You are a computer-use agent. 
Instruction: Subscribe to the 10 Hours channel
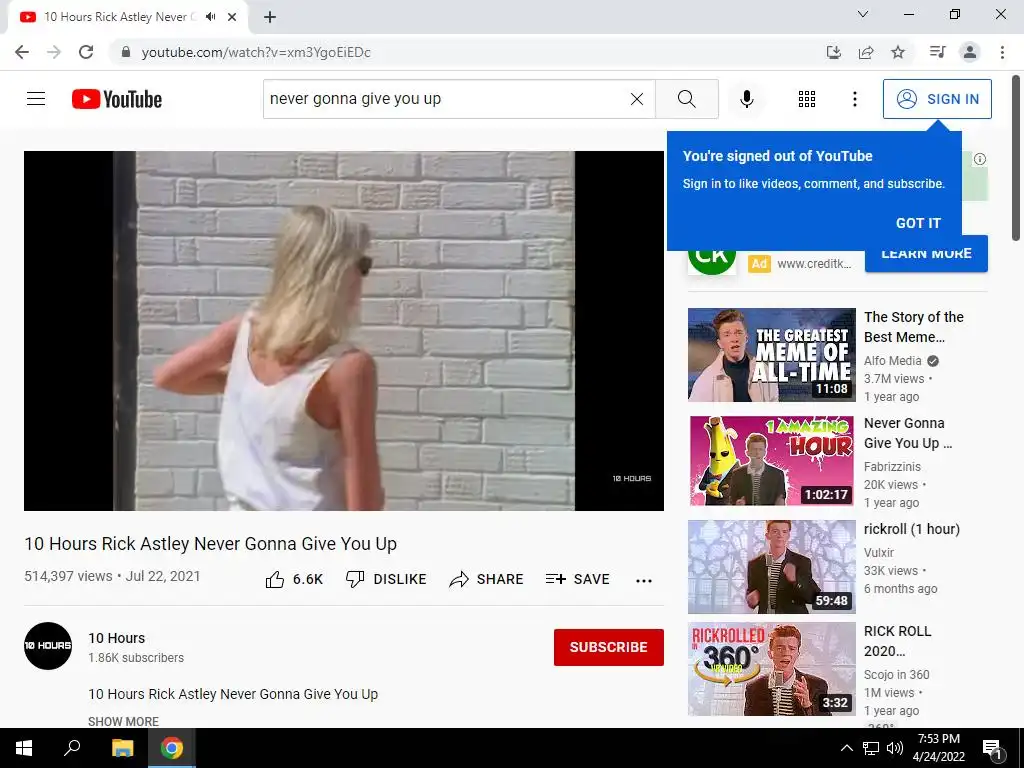[609, 647]
